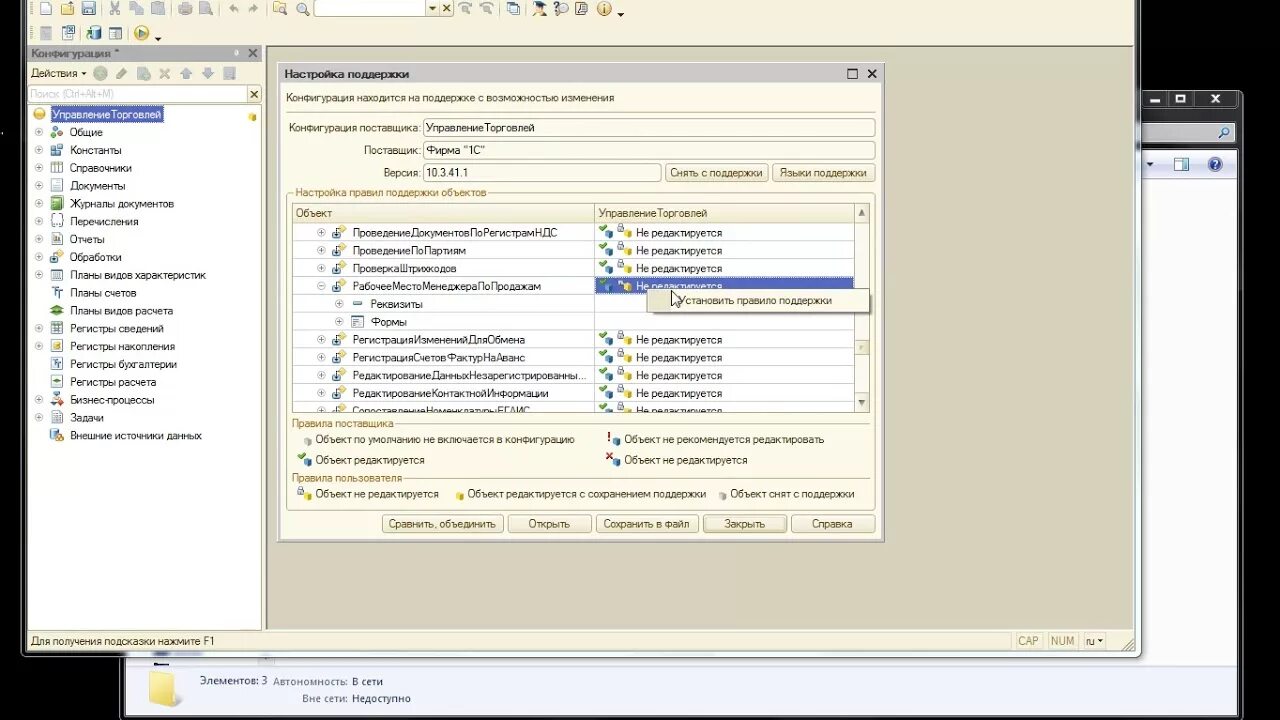Expand the Формы sub-node

pyautogui.click(x=339, y=322)
